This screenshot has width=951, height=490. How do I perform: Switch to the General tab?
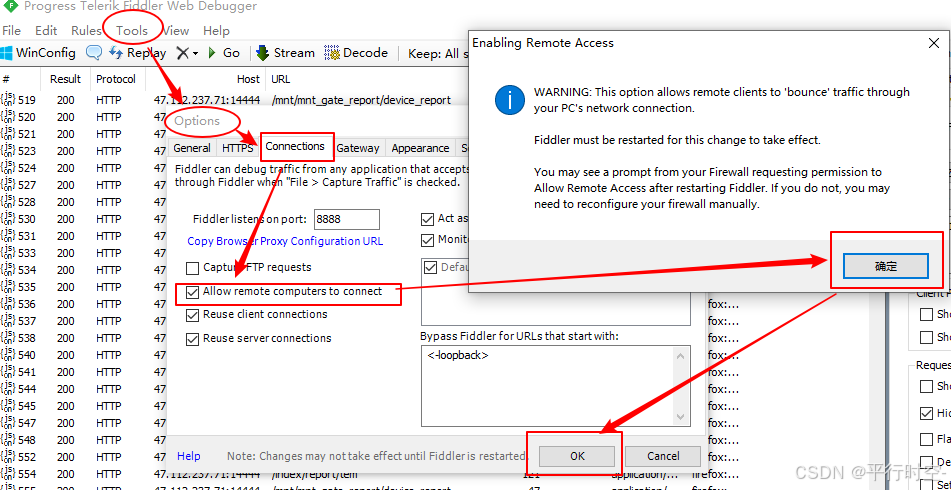pyautogui.click(x=192, y=149)
